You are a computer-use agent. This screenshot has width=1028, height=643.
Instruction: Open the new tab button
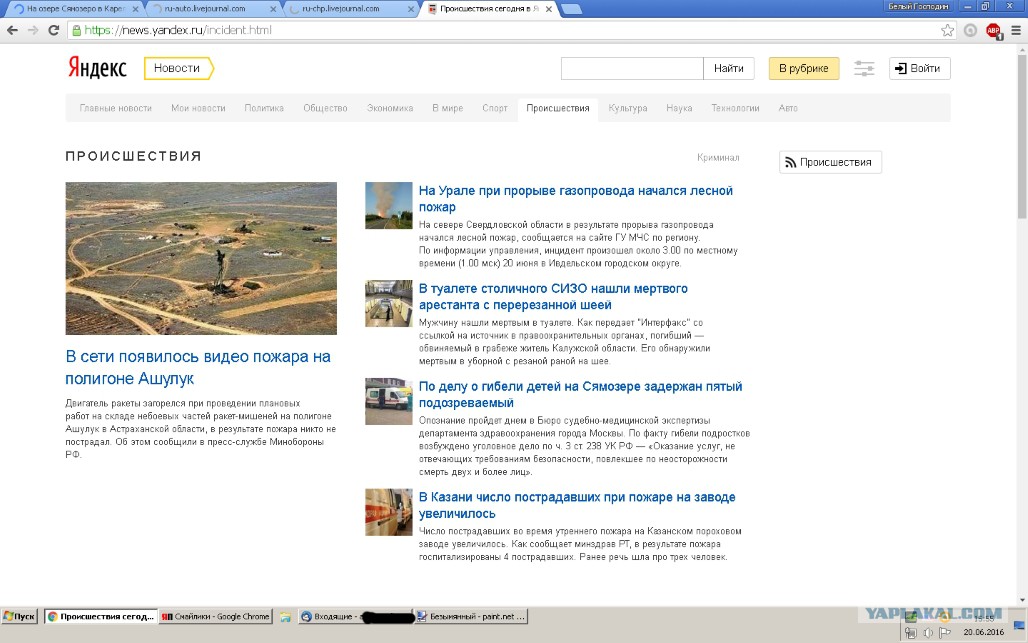[x=572, y=9]
